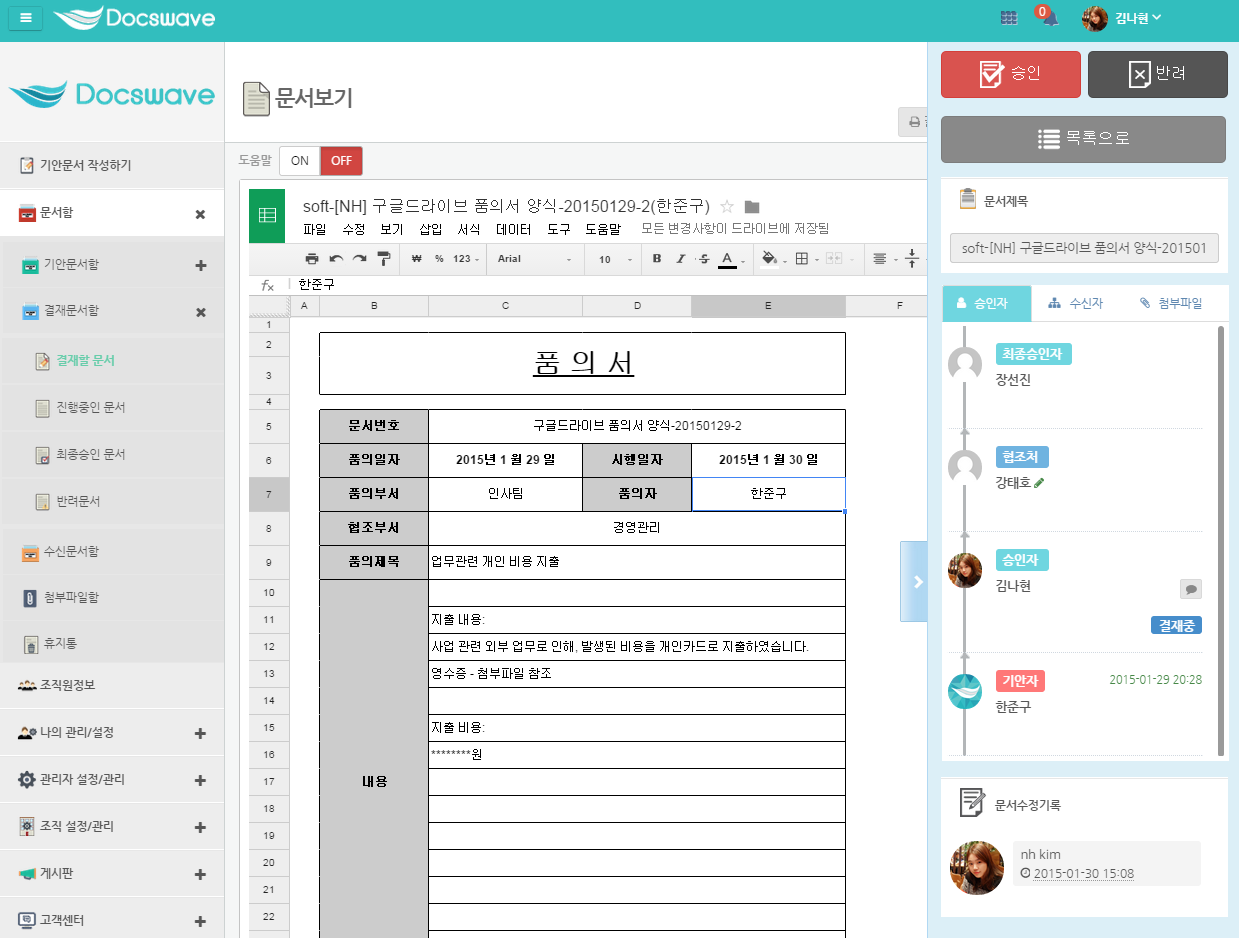Screen dimensions: 1239x938
Task: Switch the 도움말 toggle to OFF
Action: pyautogui.click(x=341, y=161)
